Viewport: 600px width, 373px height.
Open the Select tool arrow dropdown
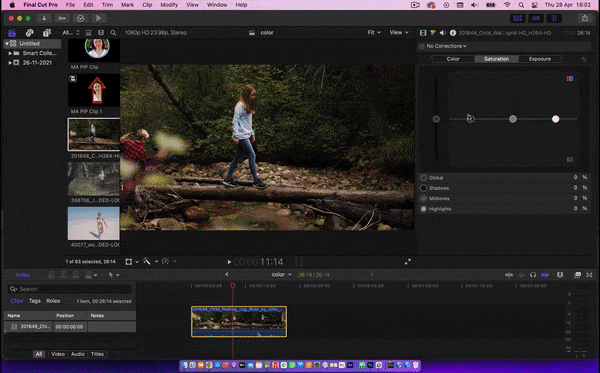pos(114,275)
